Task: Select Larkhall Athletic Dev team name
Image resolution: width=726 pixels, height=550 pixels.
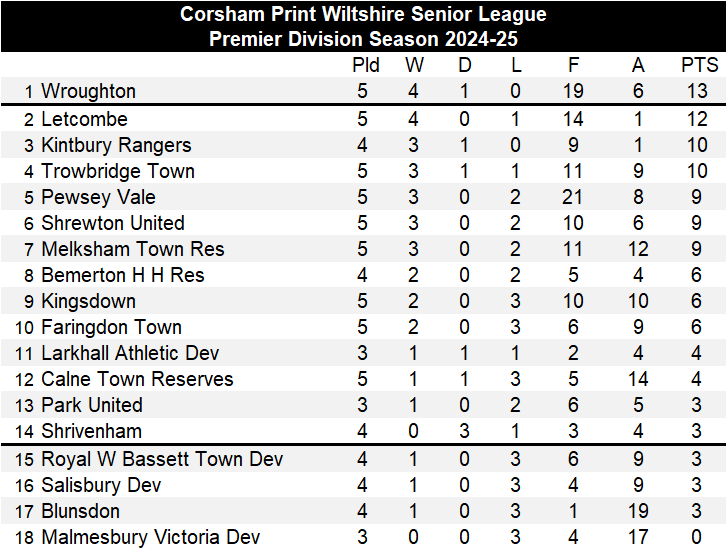Action: 130,353
